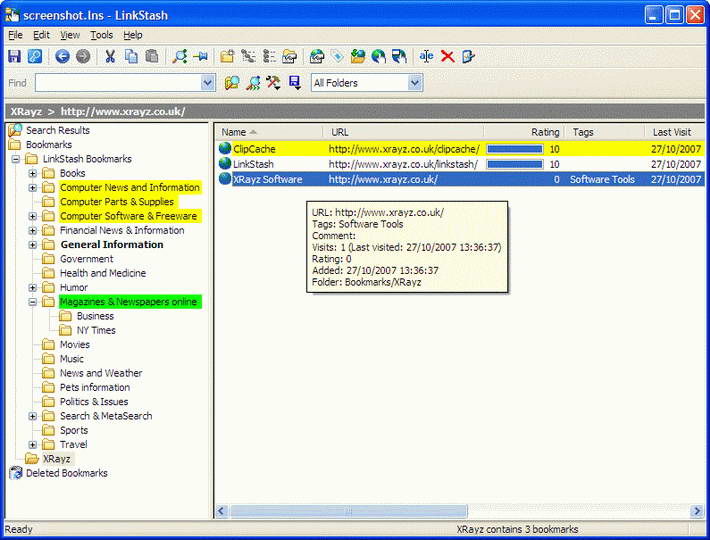Click the import bookmarks folder-globe icon

tap(358, 57)
